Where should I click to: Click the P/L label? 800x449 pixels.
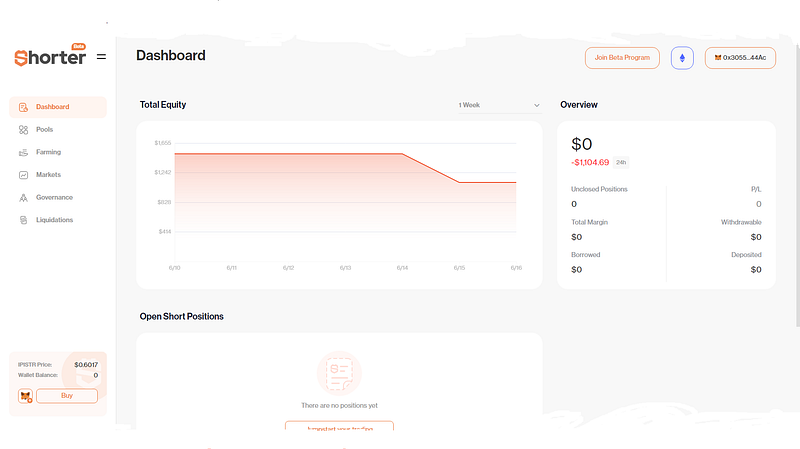(x=756, y=189)
